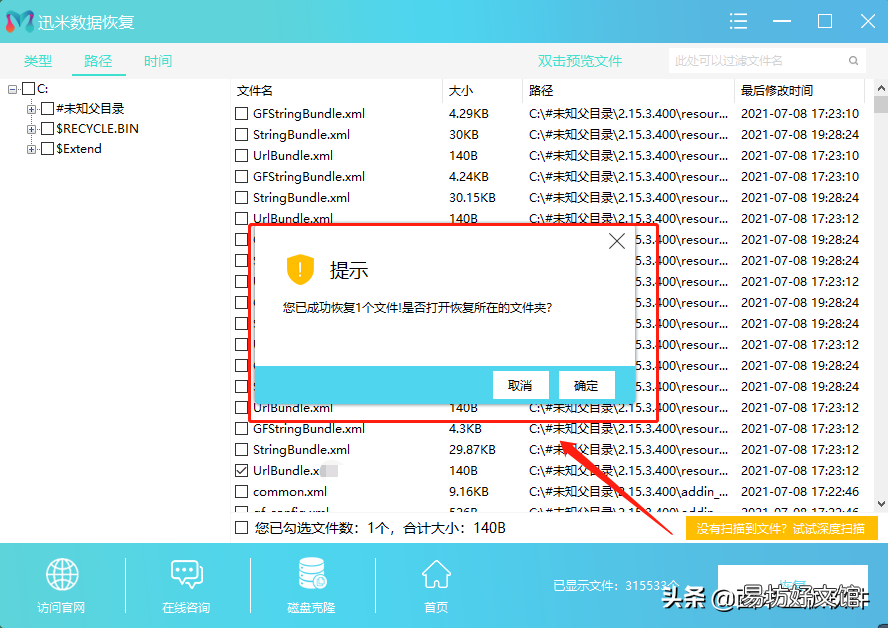Click the 双击预览文件 label
Viewport: 888px width, 628px height.
580,61
